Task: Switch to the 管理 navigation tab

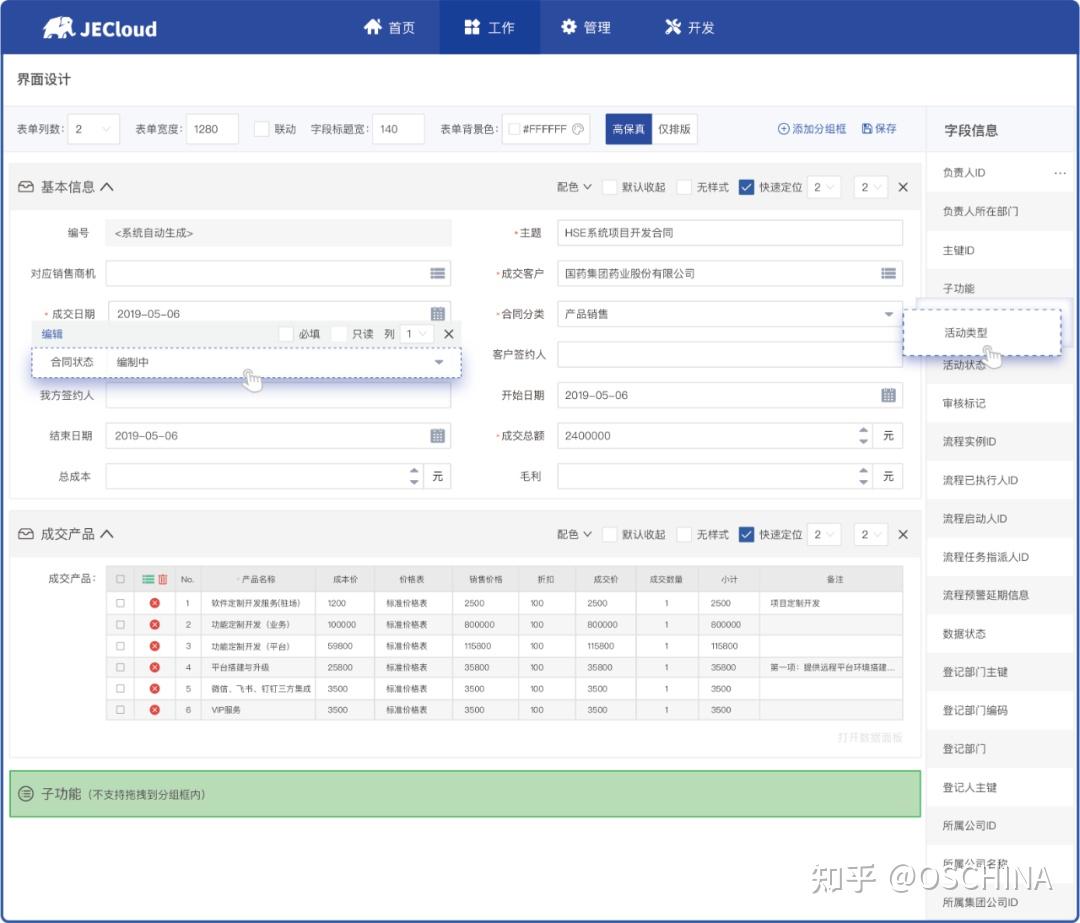Action: (x=586, y=28)
